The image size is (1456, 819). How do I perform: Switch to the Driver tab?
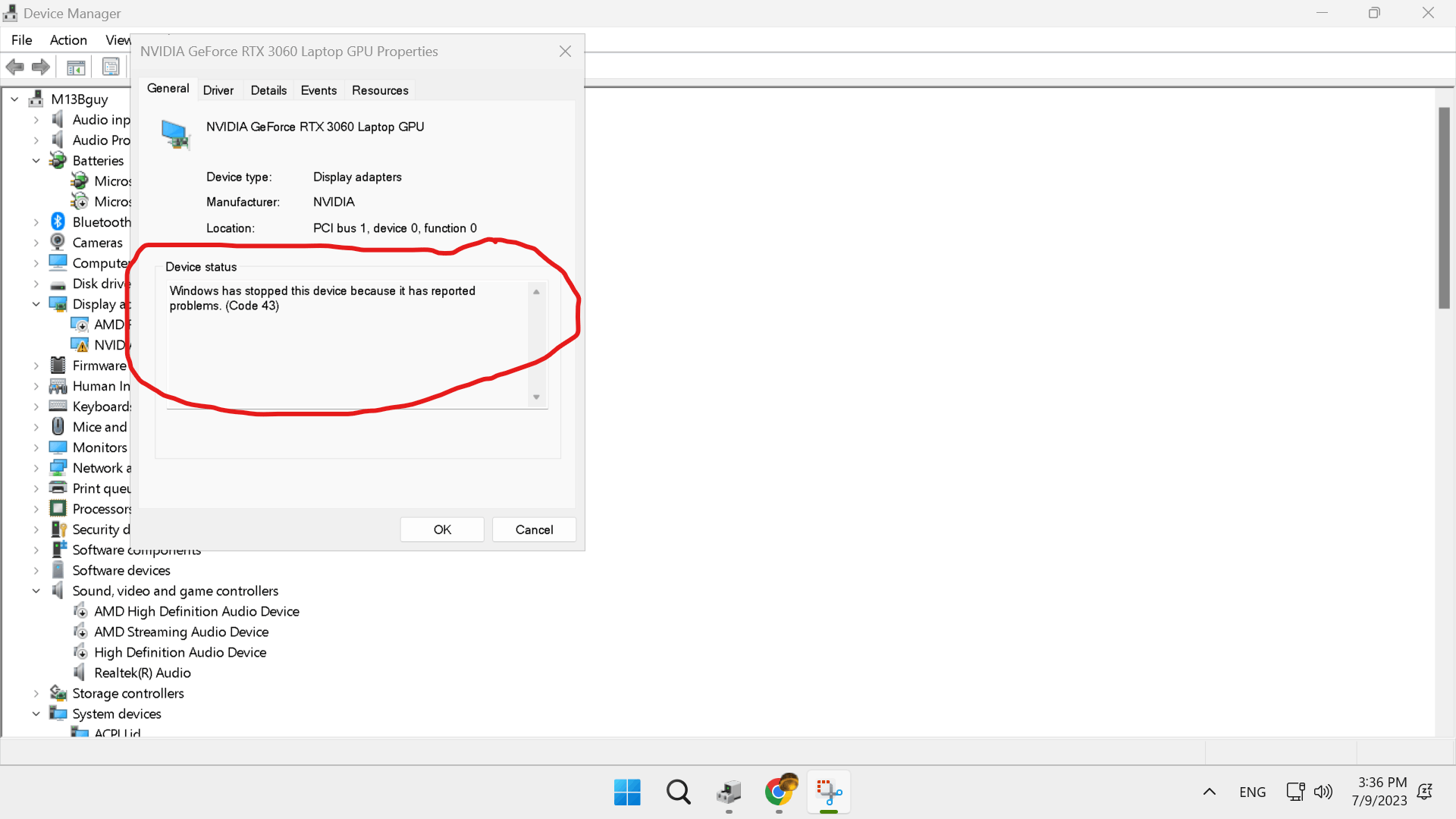218,90
